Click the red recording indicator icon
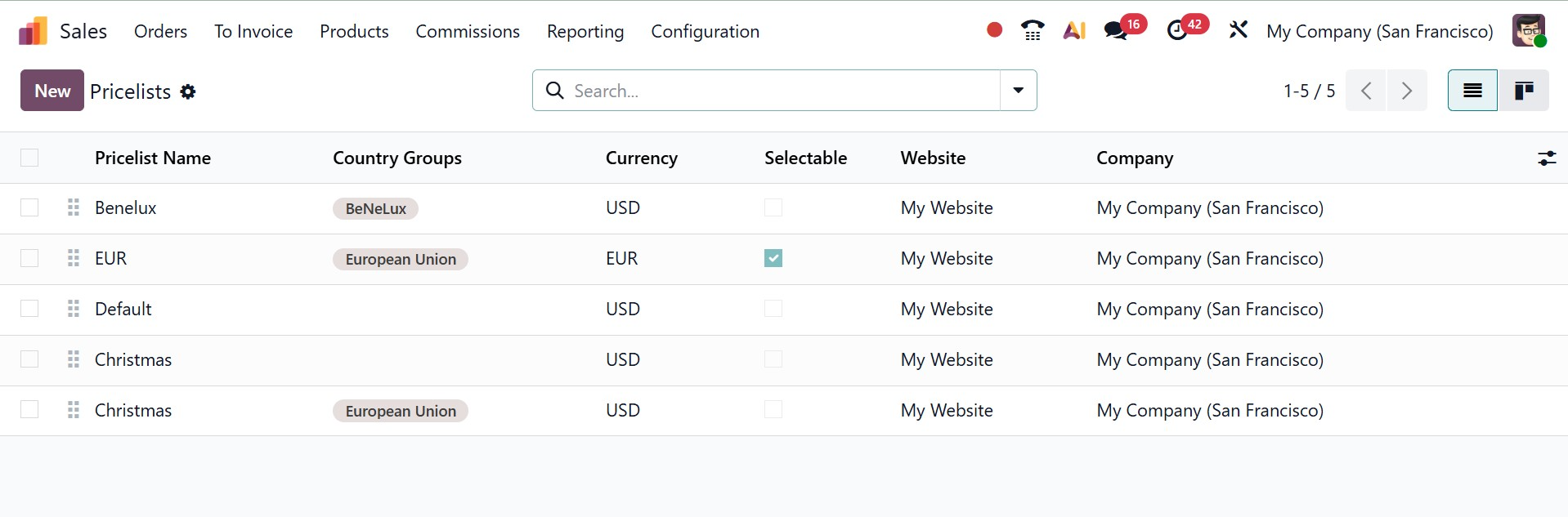Viewport: 1568px width, 517px height. [994, 30]
